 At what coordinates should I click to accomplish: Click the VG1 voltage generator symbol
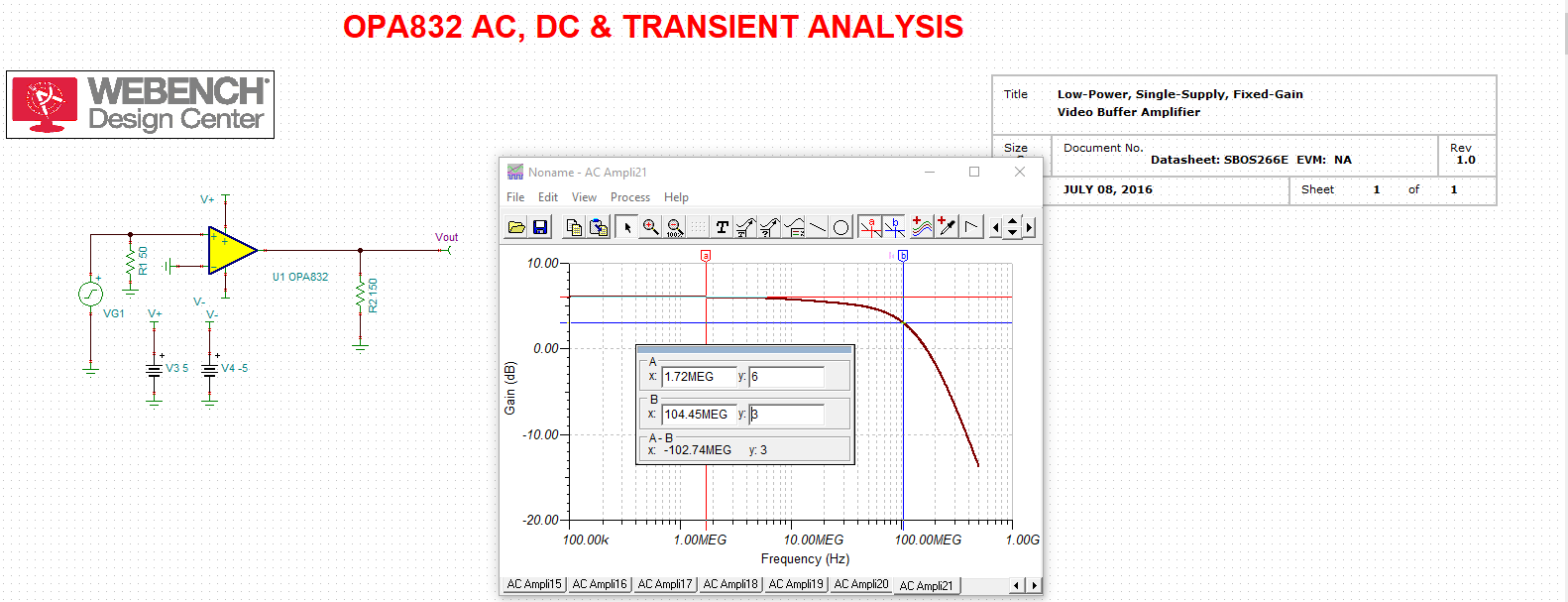coord(90,294)
